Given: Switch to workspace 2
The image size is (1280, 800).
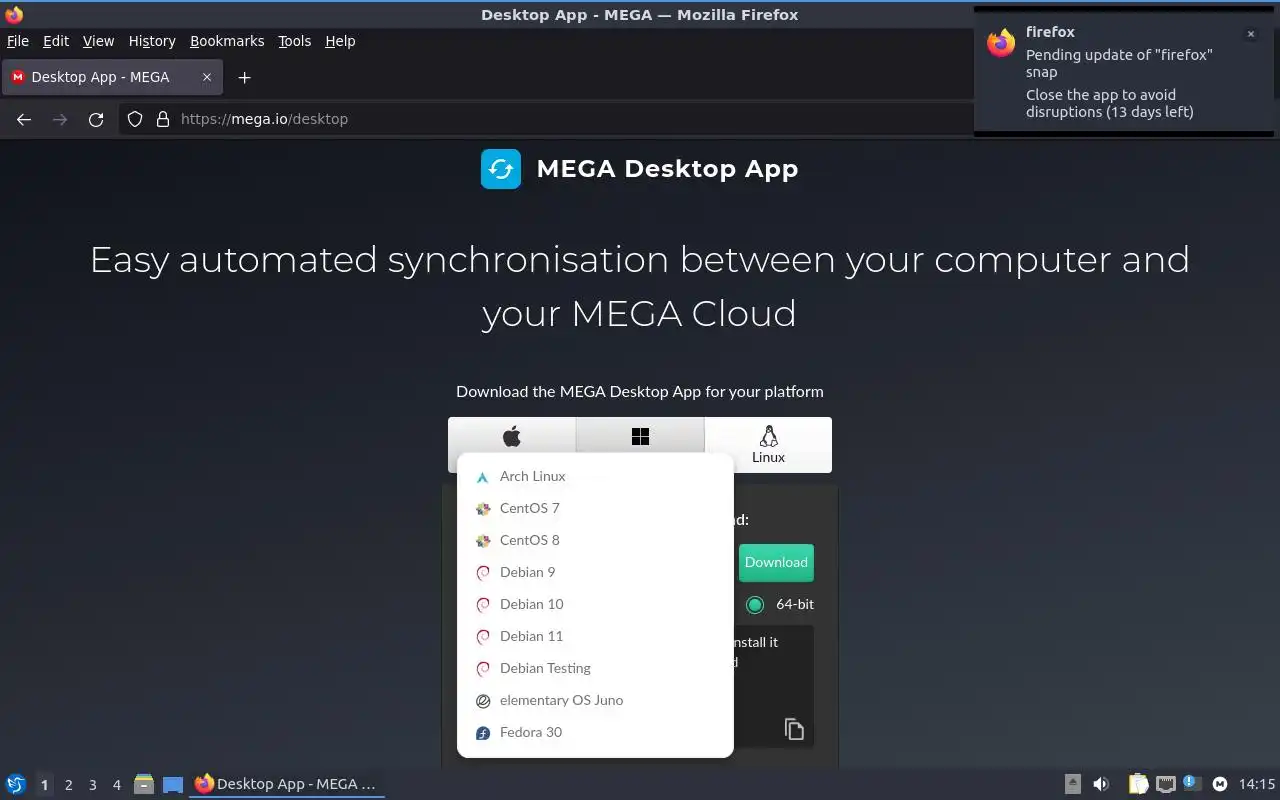Looking at the screenshot, I should coord(68,785).
